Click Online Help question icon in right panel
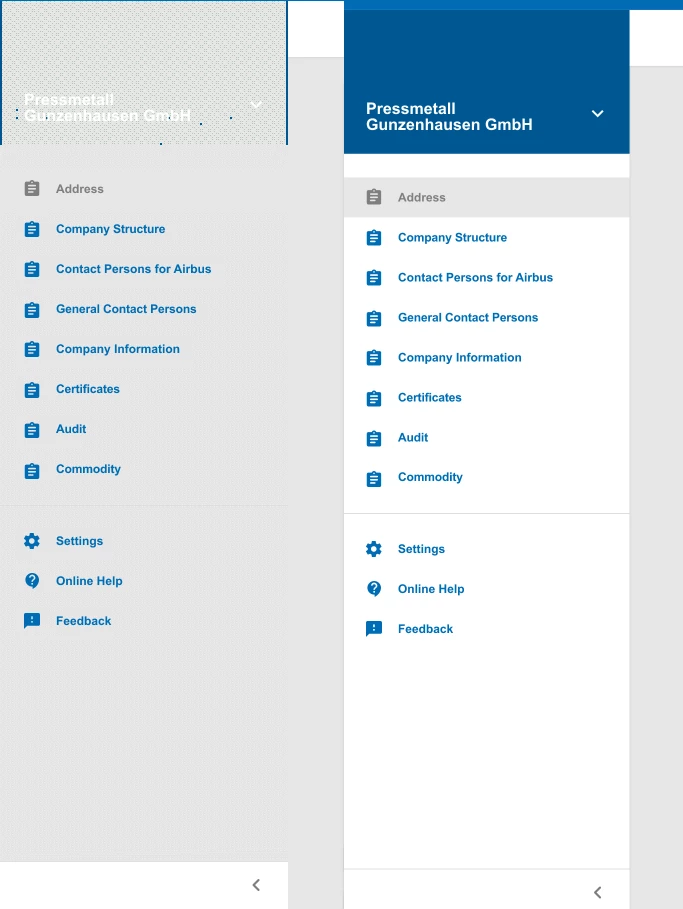This screenshot has width=683, height=909. pyautogui.click(x=374, y=589)
